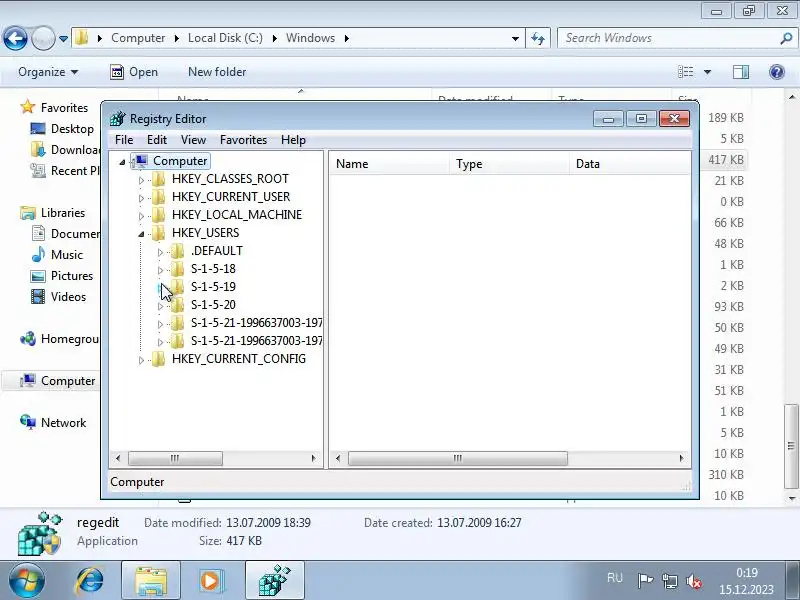Click the values pane horizontal scrollbar thumb
800x600 pixels.
coord(458,458)
